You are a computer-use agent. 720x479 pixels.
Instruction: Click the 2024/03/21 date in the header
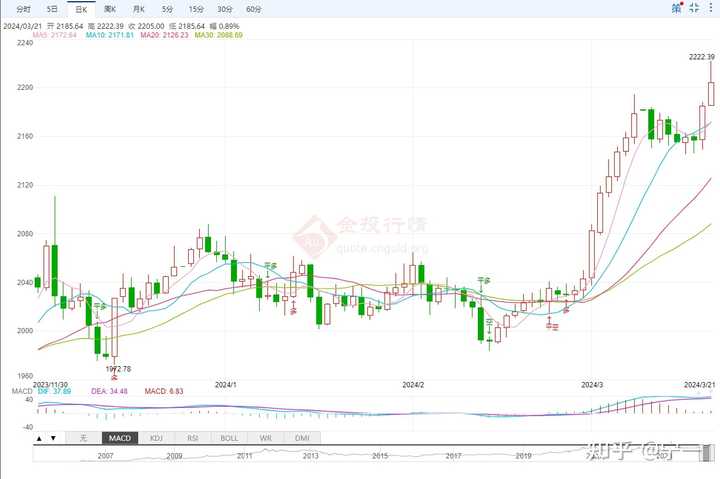coord(21,26)
